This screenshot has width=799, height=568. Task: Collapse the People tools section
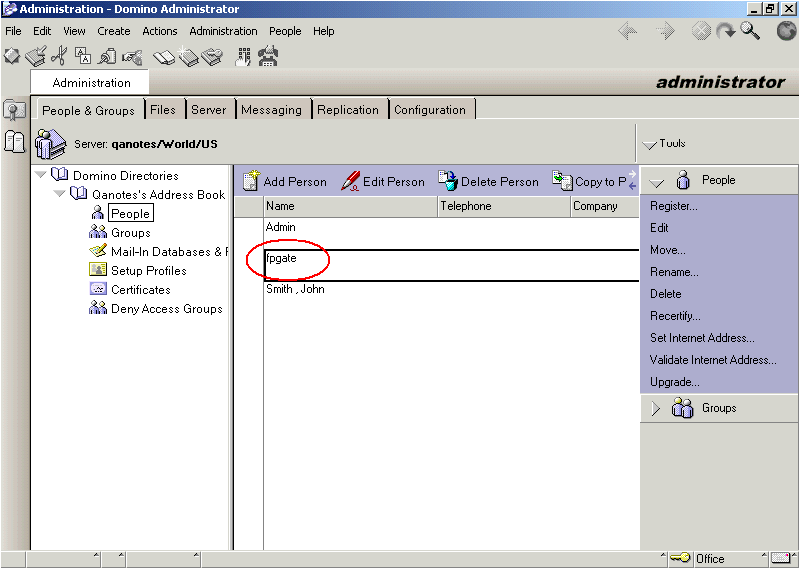[656, 182]
